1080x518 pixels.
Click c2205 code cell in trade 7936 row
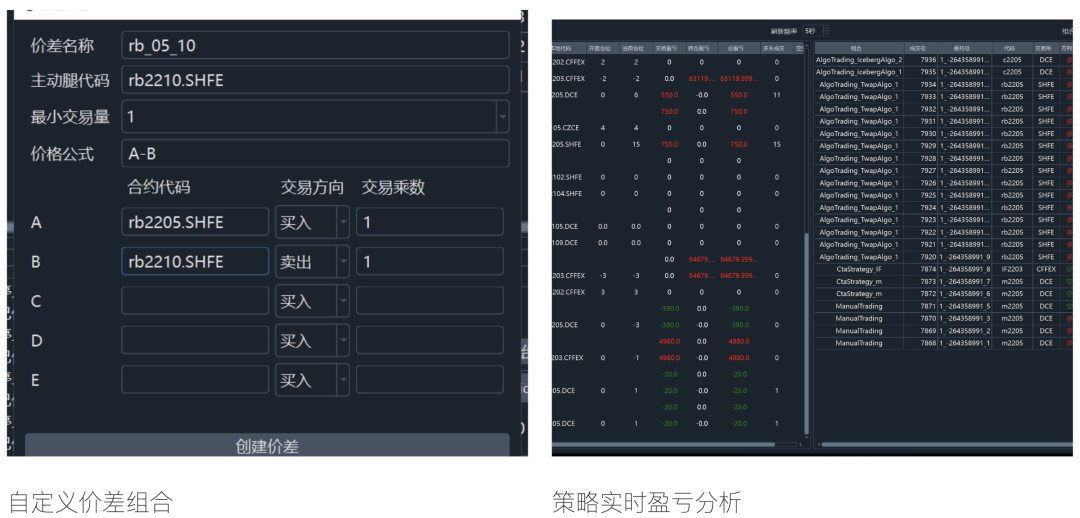click(1012, 60)
